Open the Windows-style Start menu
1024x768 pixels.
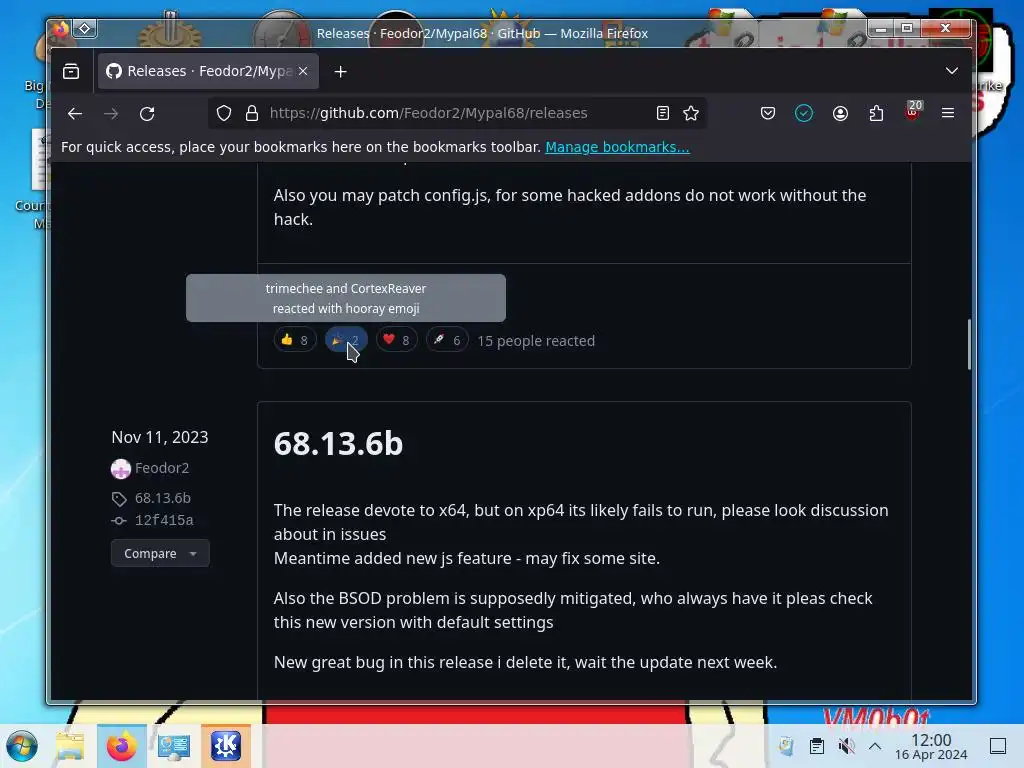tap(22, 746)
